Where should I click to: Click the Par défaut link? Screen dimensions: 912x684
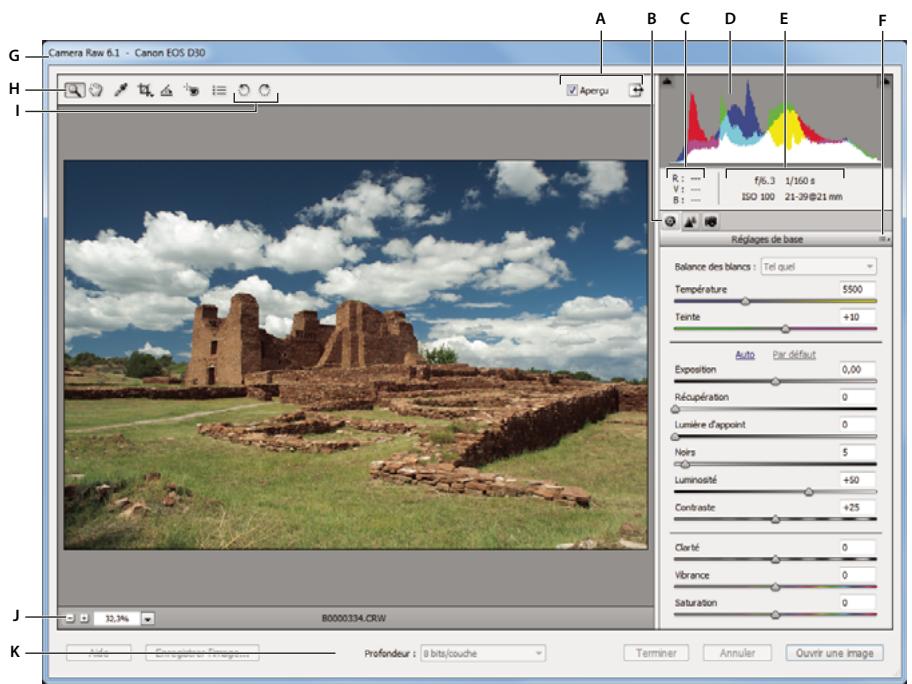coord(794,354)
